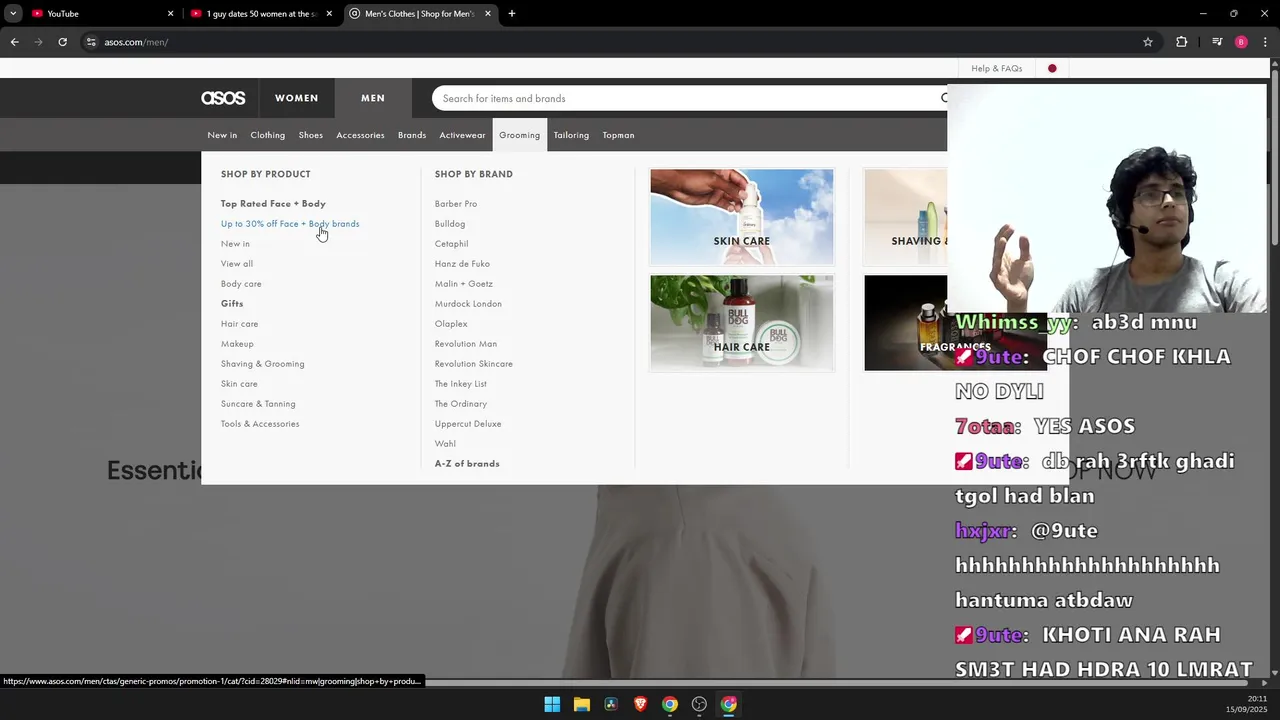1280x720 pixels.
Task: Open Revolution Skincare brand
Action: tap(474, 364)
